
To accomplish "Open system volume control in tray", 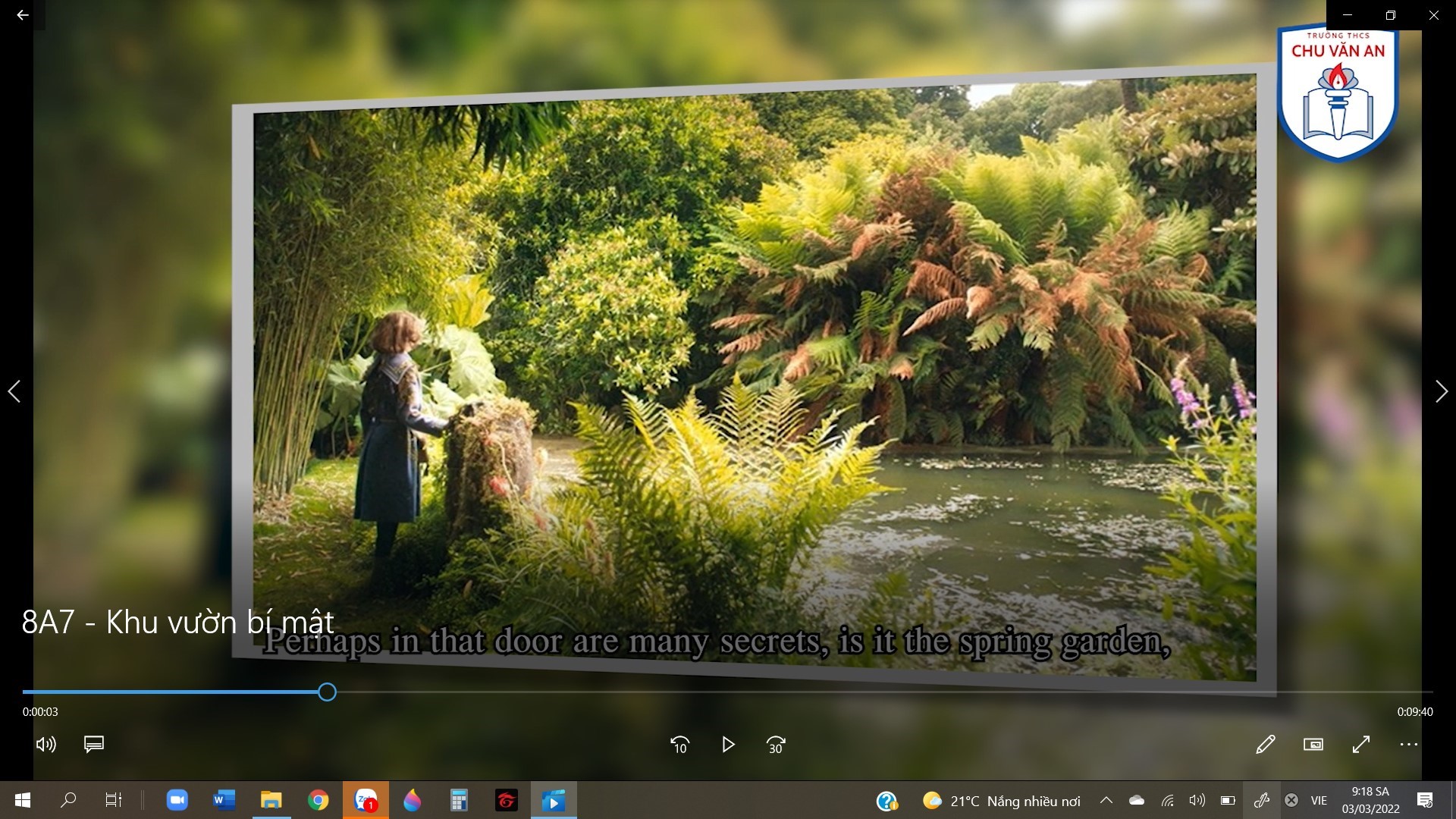I will pyautogui.click(x=1197, y=800).
